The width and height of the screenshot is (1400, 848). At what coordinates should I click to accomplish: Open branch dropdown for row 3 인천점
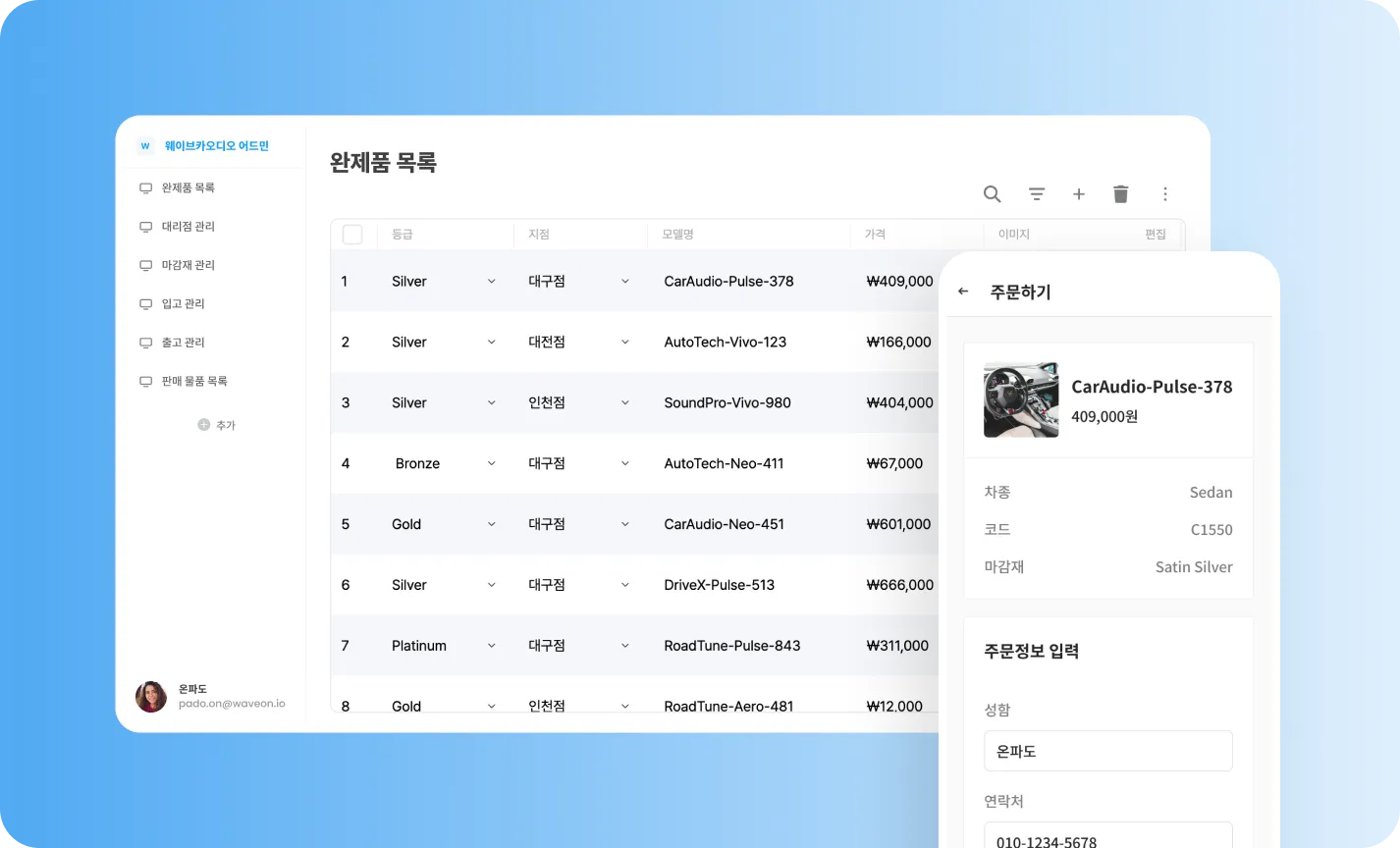click(625, 402)
